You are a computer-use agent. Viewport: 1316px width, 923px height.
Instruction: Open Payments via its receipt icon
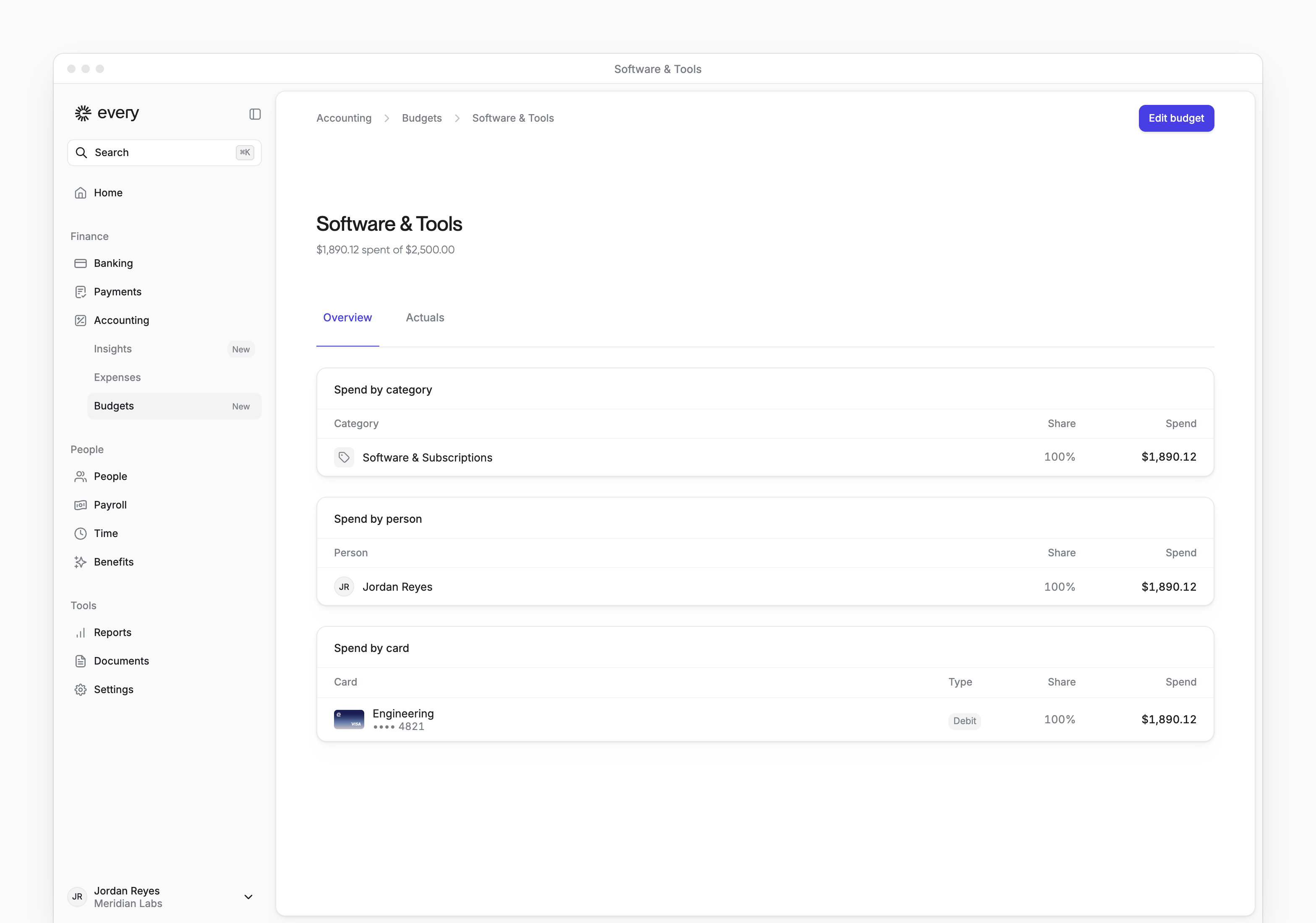[x=80, y=292]
